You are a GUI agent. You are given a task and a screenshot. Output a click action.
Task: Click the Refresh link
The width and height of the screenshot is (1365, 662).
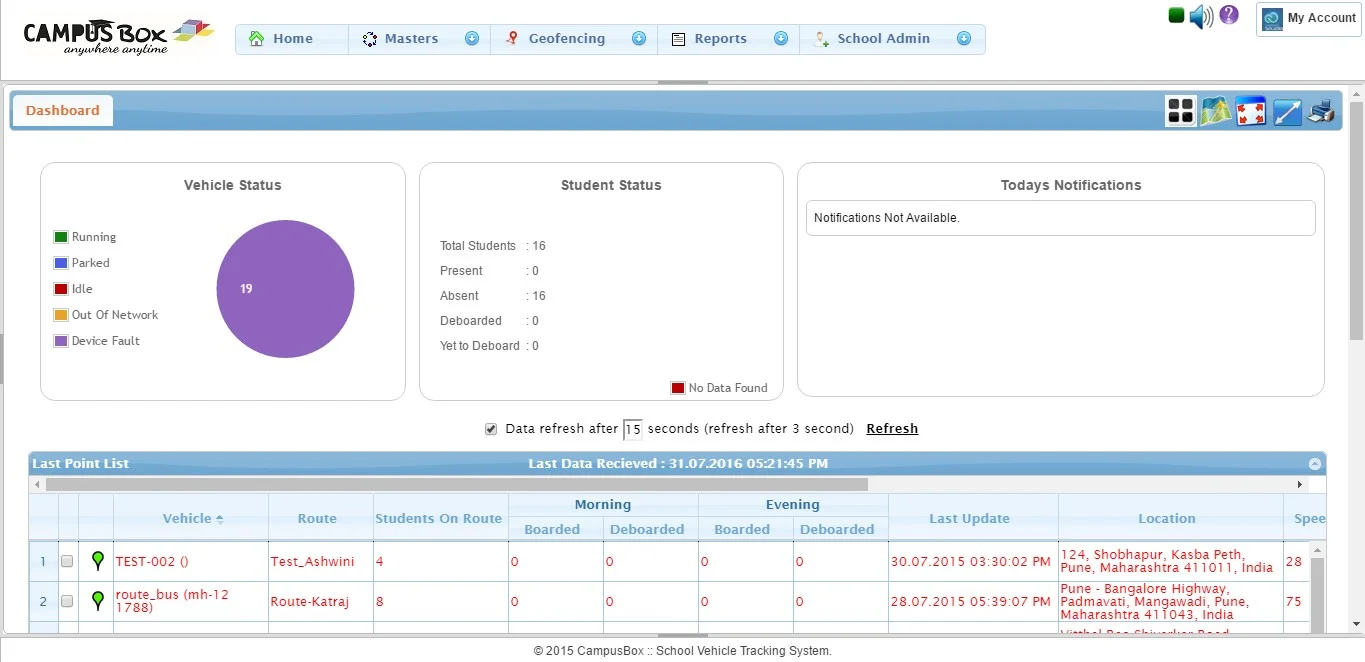892,429
